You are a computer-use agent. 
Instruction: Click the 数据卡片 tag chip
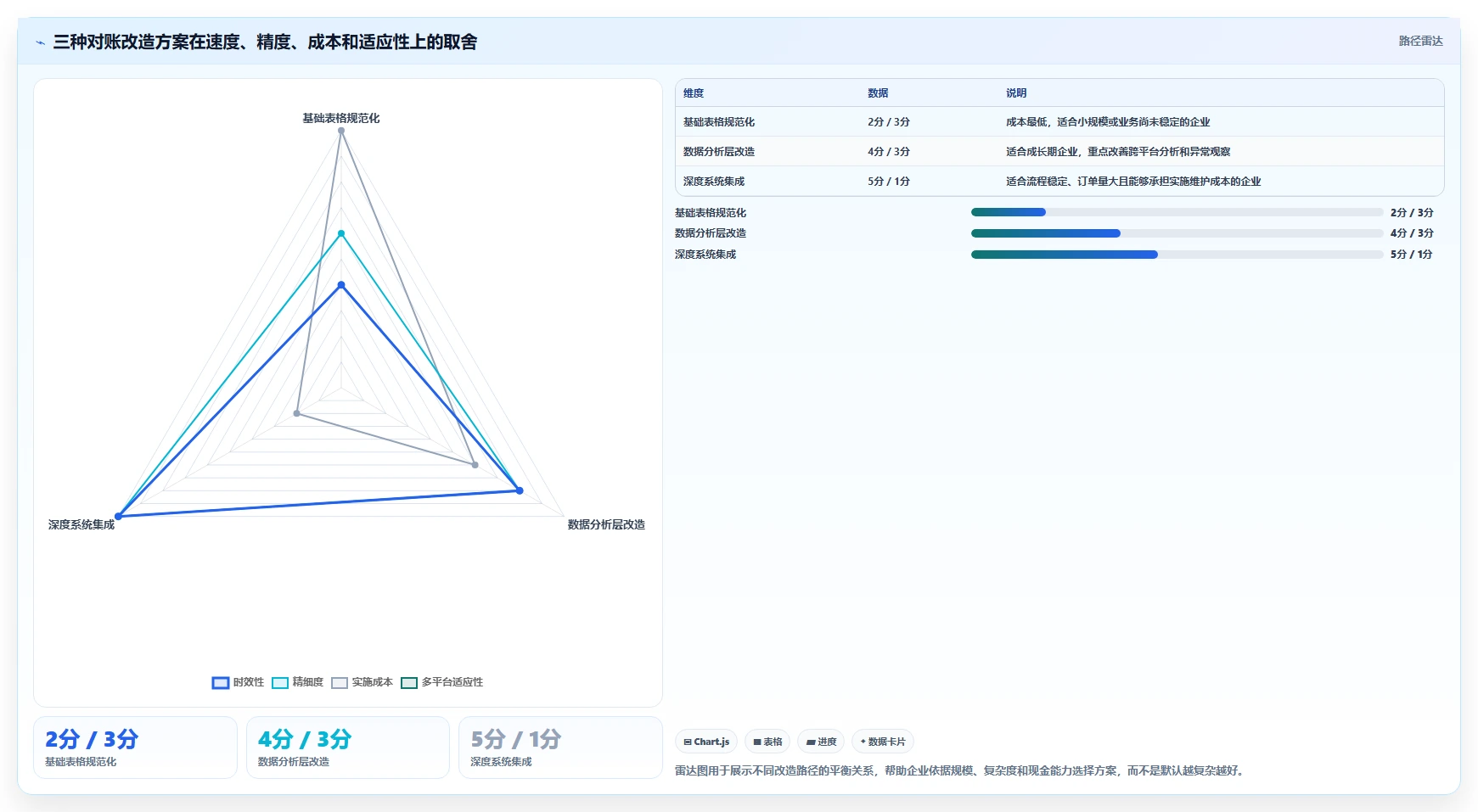coord(883,742)
